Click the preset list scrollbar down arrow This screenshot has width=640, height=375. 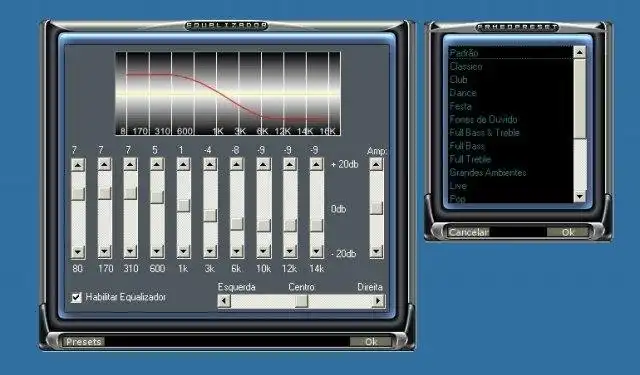point(580,197)
